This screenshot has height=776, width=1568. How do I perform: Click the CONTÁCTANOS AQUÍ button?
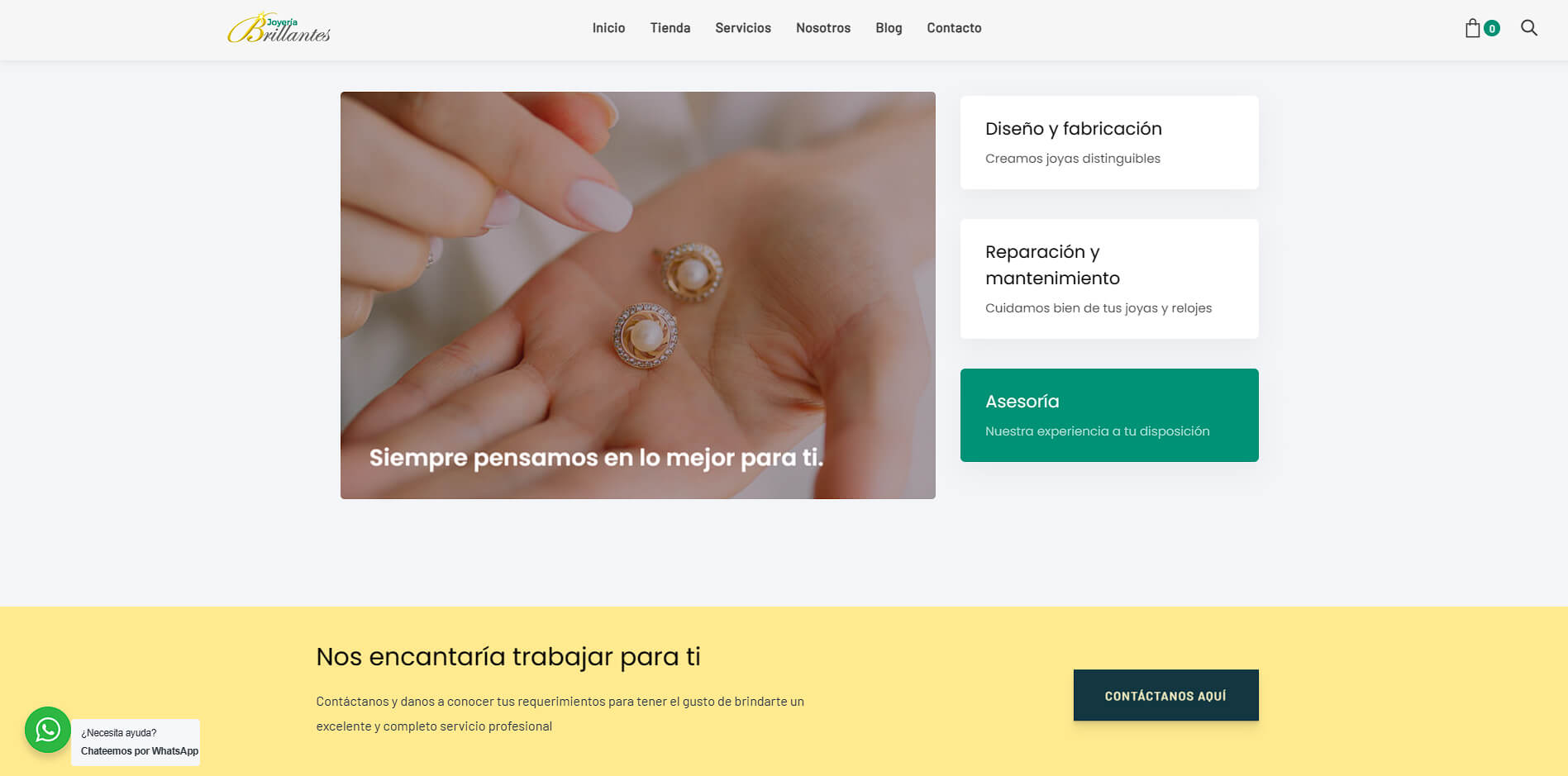click(x=1165, y=695)
